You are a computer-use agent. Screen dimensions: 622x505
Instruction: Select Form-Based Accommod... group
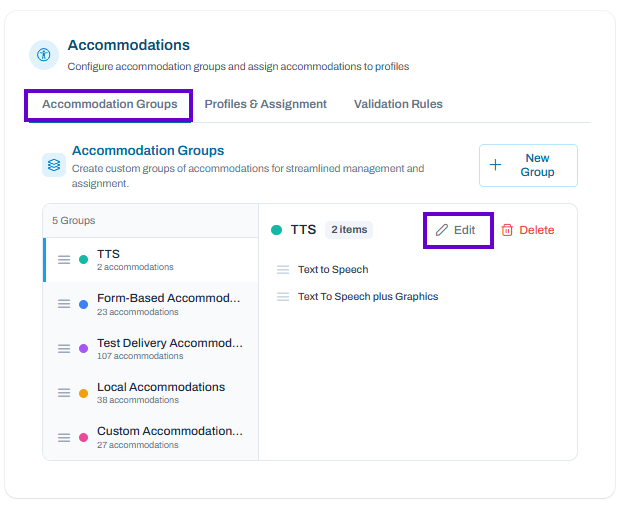151,304
